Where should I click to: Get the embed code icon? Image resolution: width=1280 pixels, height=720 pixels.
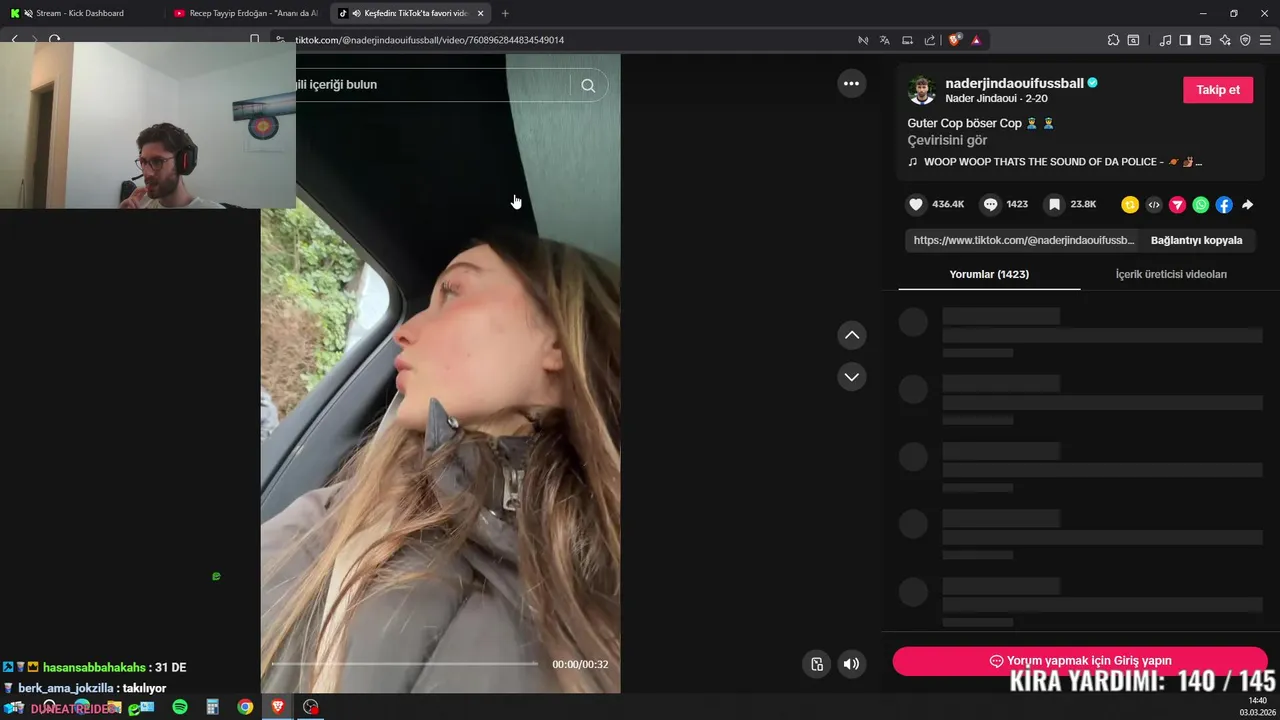coord(1154,205)
